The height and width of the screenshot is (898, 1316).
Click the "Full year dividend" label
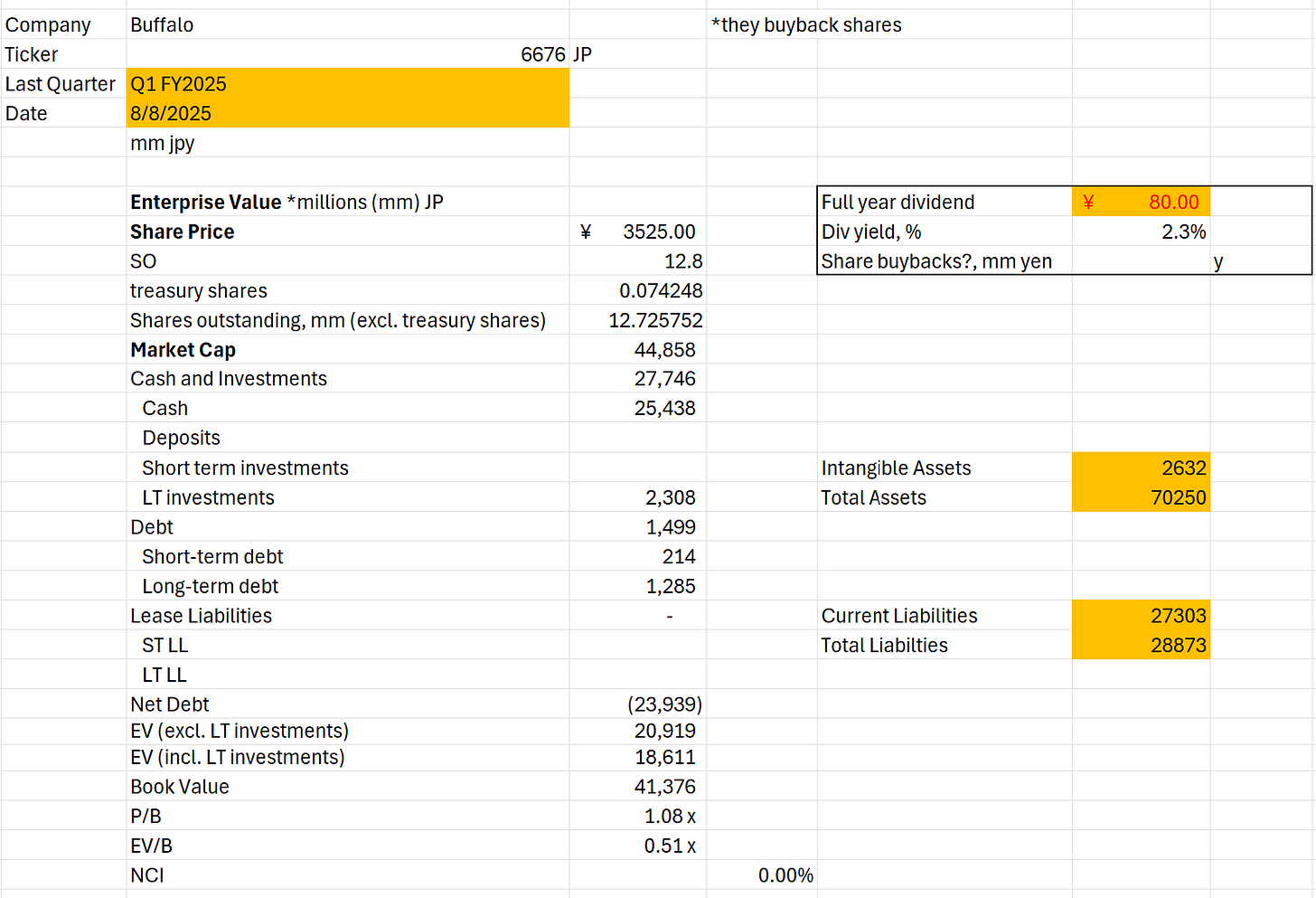pyautogui.click(x=898, y=202)
